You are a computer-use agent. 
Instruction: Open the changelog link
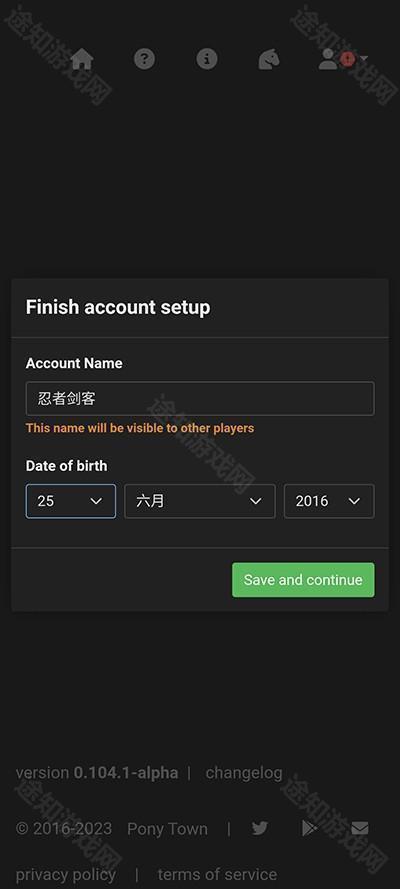[x=244, y=773]
